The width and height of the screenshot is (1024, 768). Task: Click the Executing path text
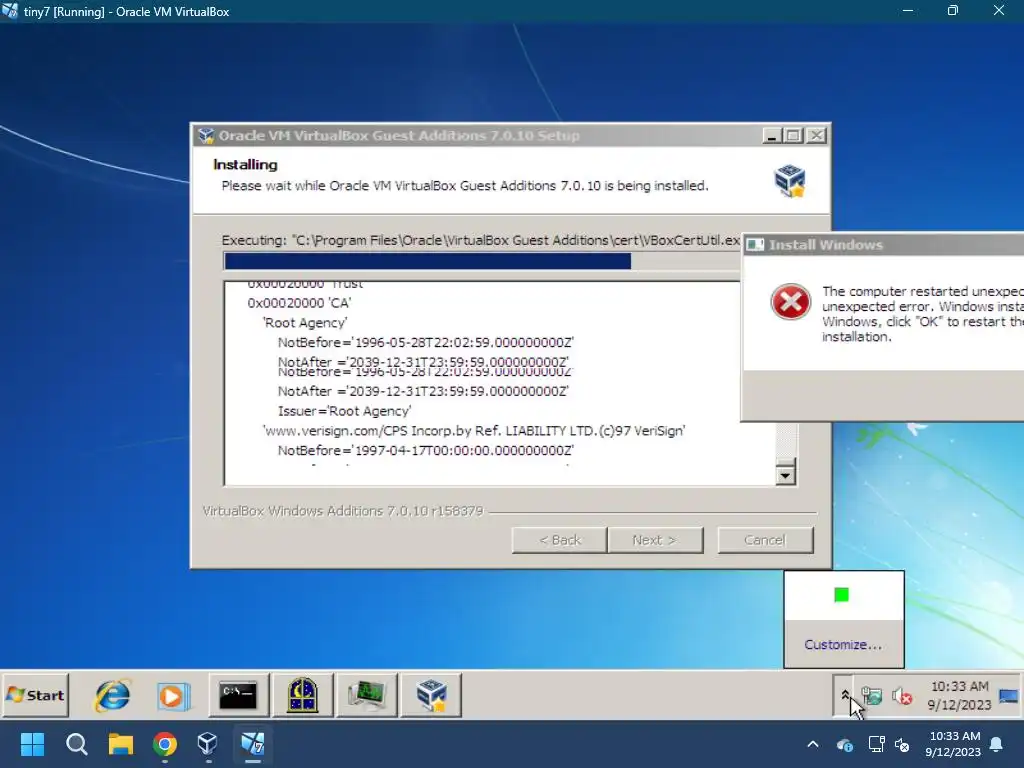click(481, 240)
